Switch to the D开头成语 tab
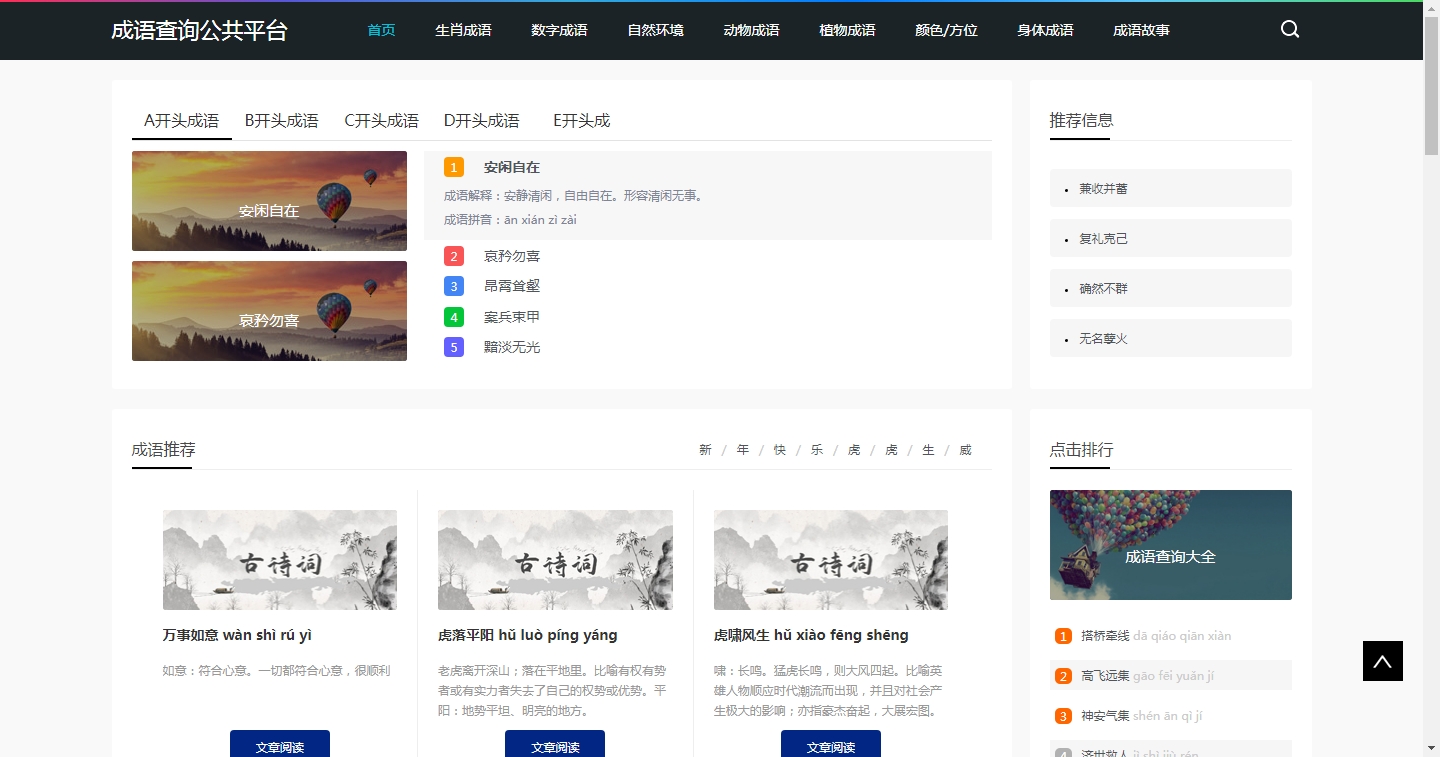 [x=481, y=121]
